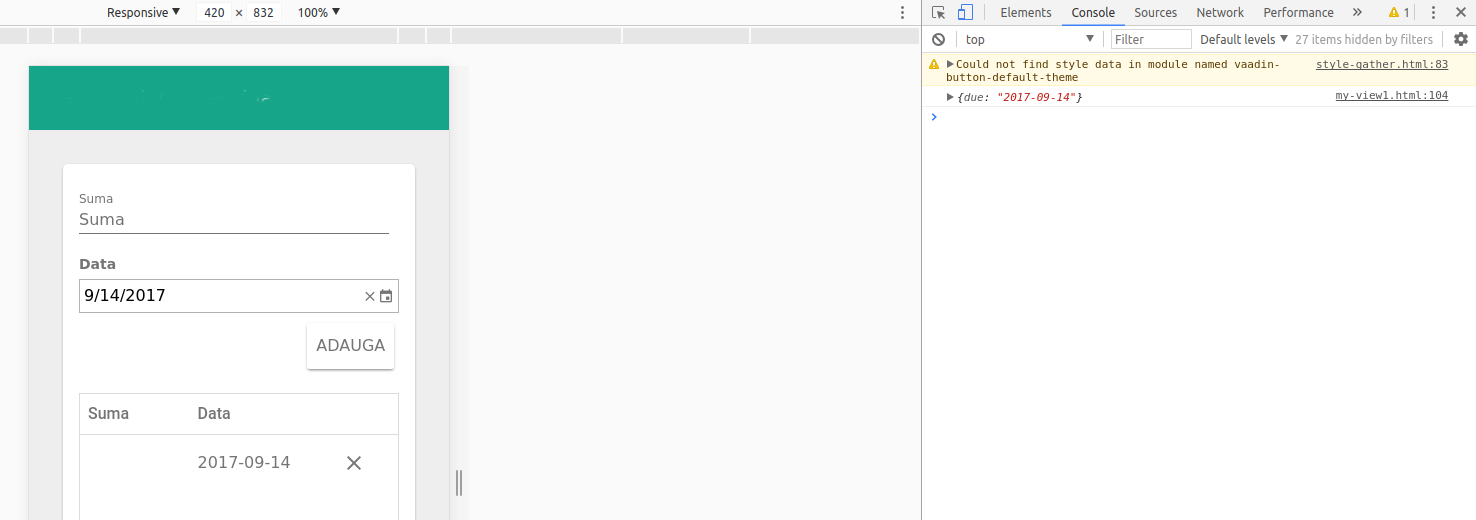
Task: Expand the logged due object
Action: tap(950, 97)
